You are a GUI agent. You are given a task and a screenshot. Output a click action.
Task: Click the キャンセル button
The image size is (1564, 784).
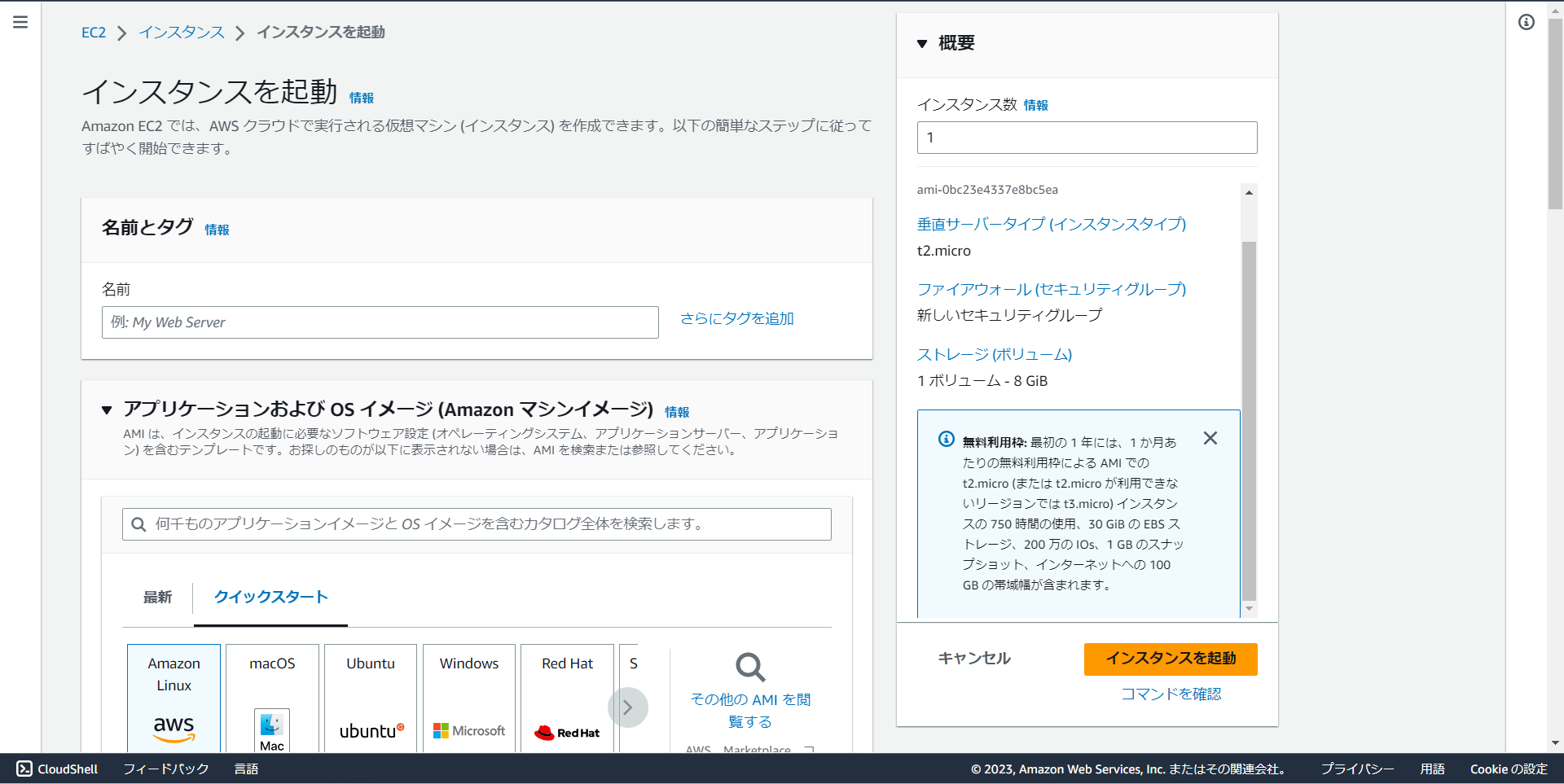pos(974,659)
